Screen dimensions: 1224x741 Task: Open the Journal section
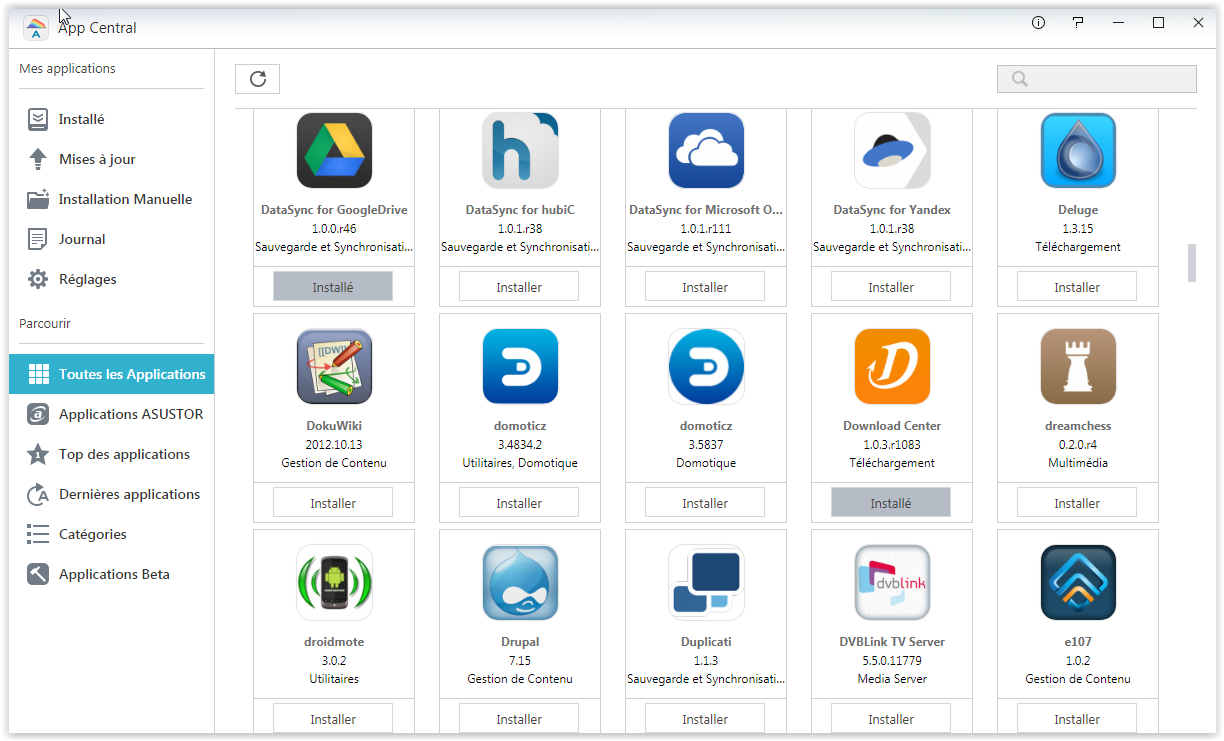point(111,239)
